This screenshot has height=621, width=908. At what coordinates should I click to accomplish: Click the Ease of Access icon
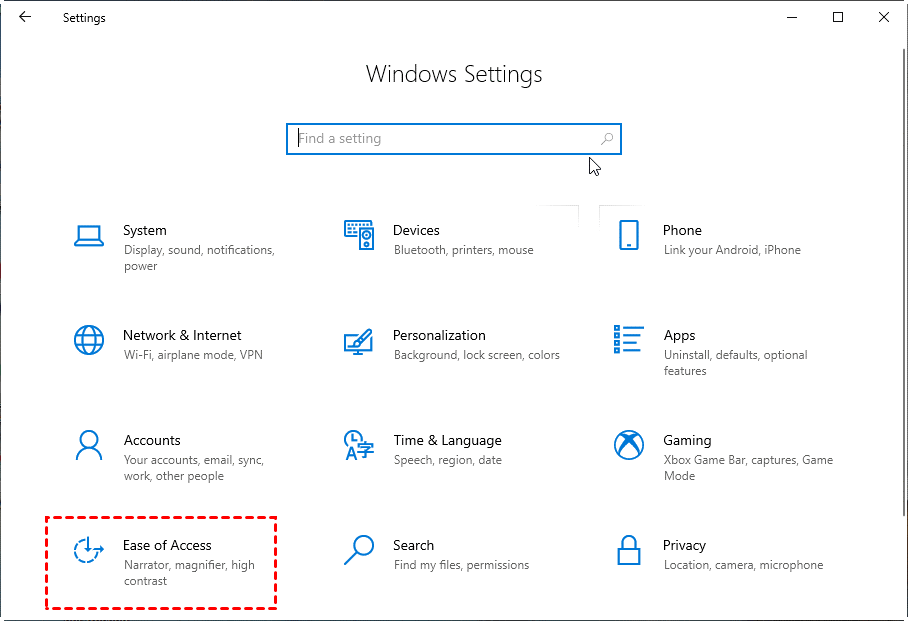(x=89, y=550)
